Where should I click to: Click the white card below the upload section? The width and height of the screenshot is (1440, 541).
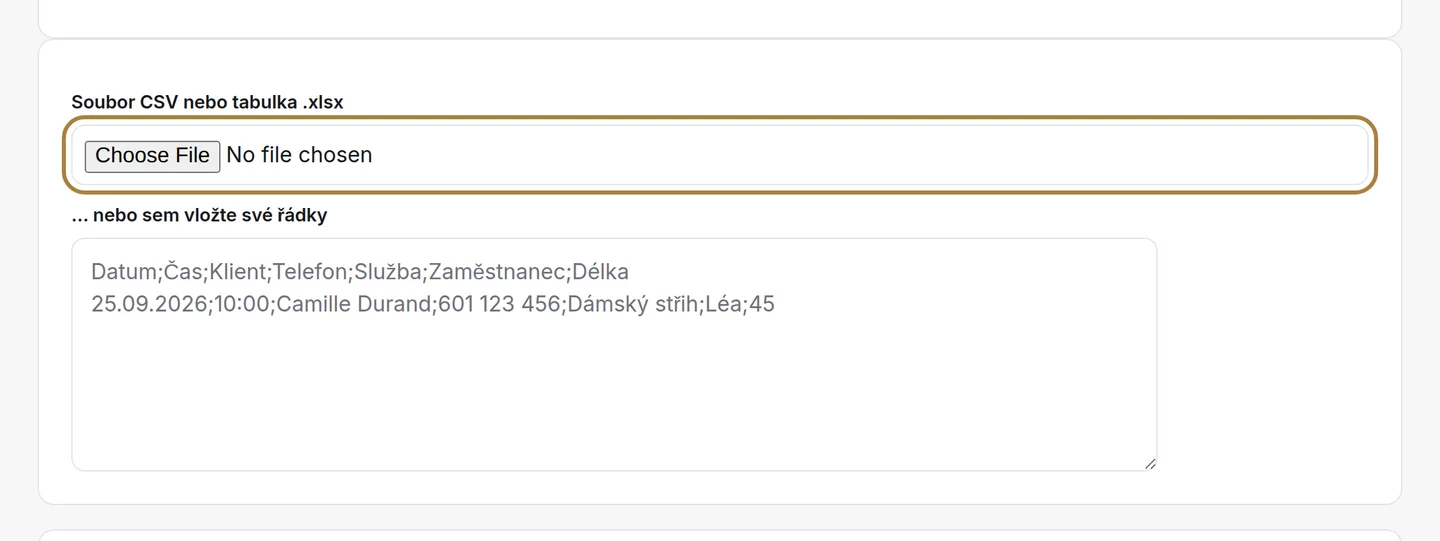click(720, 535)
